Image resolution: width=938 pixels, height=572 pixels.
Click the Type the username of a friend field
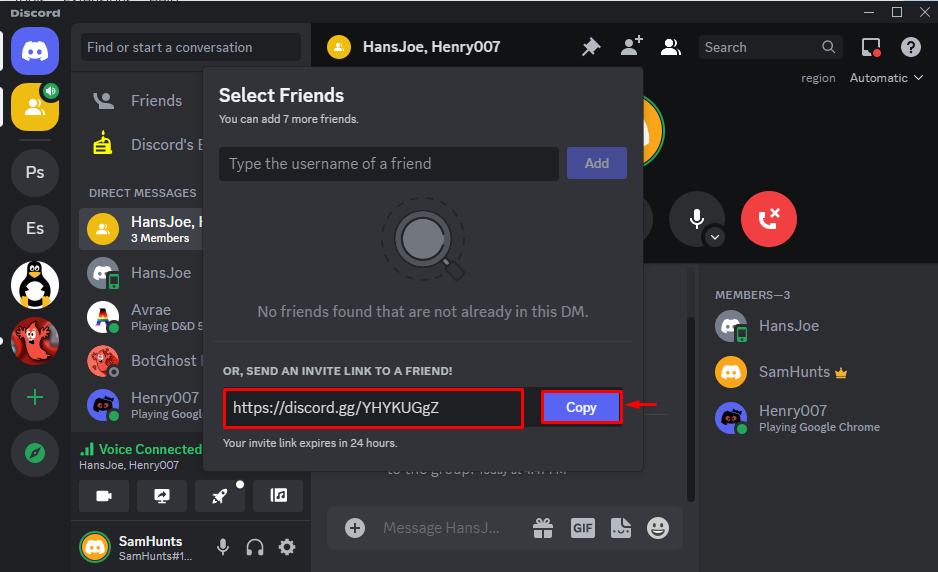click(x=389, y=163)
